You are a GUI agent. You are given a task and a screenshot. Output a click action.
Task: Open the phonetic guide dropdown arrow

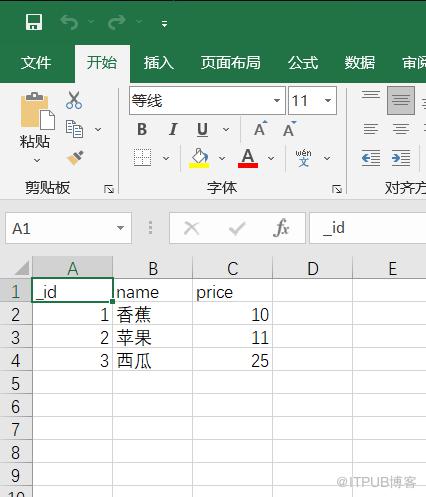coord(327,158)
